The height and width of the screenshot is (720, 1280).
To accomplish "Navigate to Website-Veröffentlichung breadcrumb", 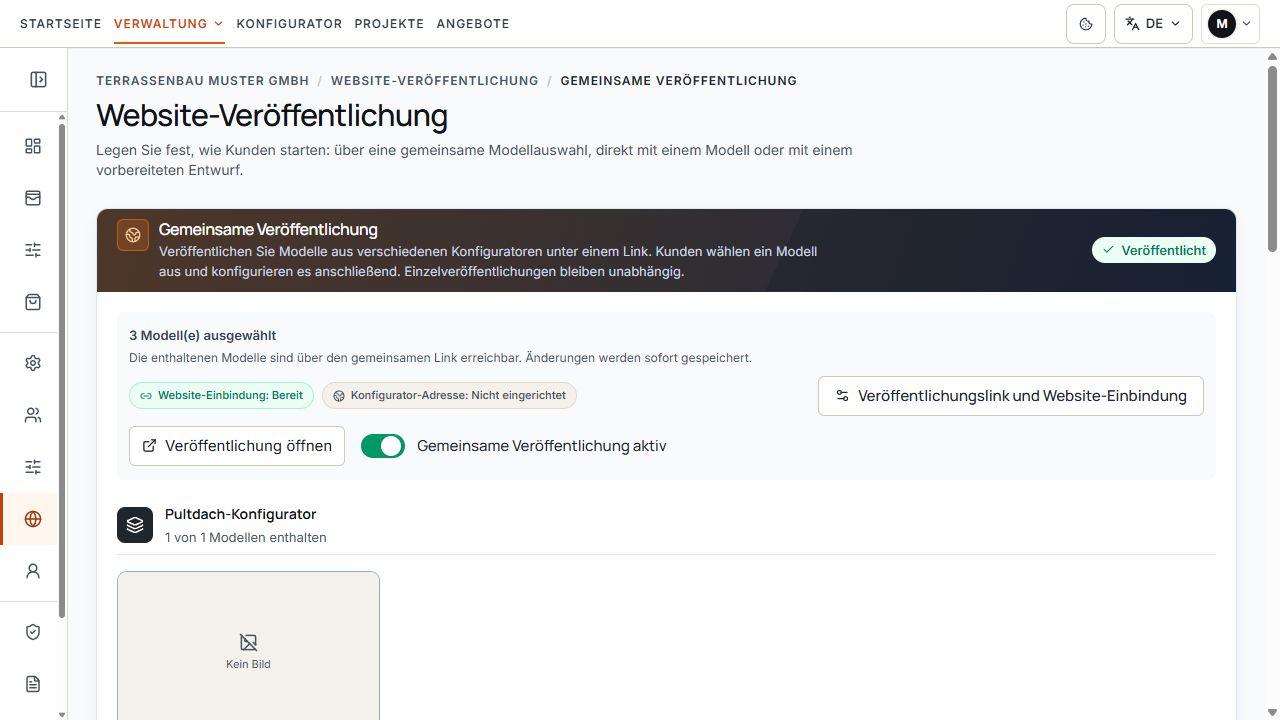I will 435,81.
